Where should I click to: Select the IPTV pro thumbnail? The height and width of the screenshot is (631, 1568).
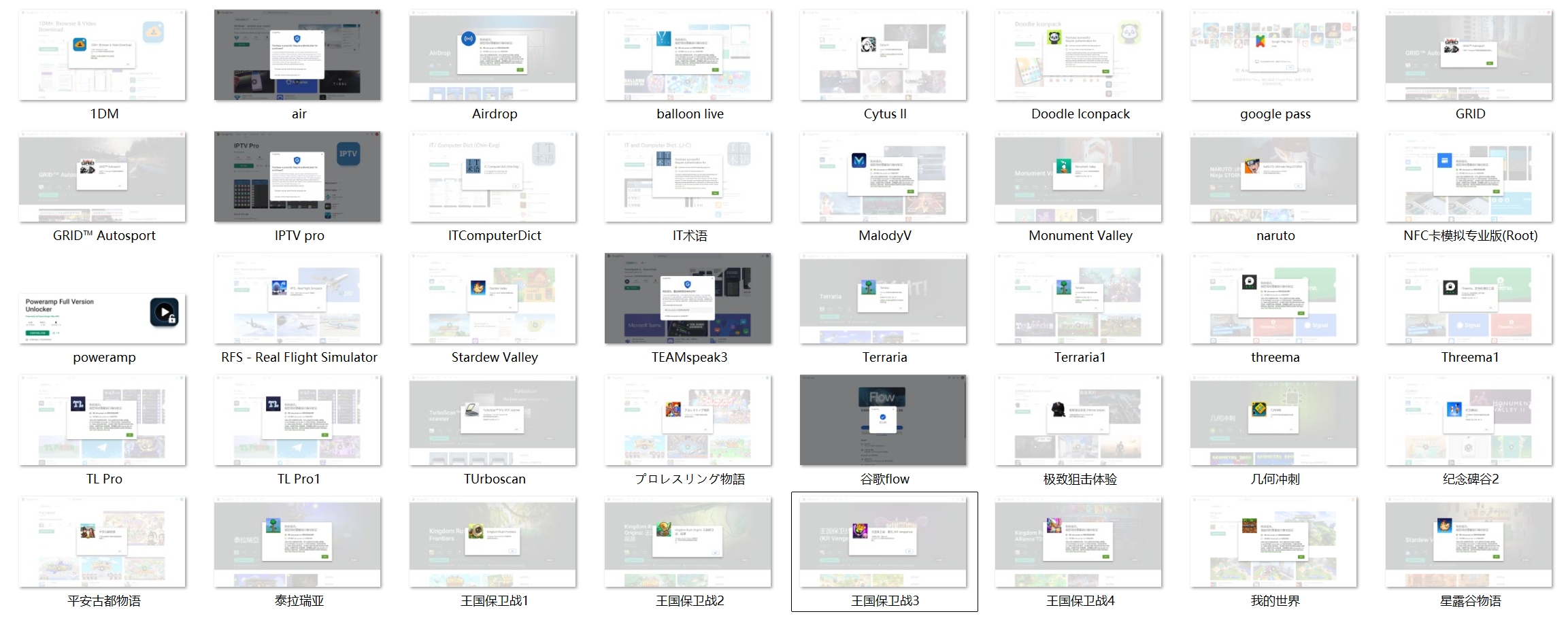click(297, 177)
